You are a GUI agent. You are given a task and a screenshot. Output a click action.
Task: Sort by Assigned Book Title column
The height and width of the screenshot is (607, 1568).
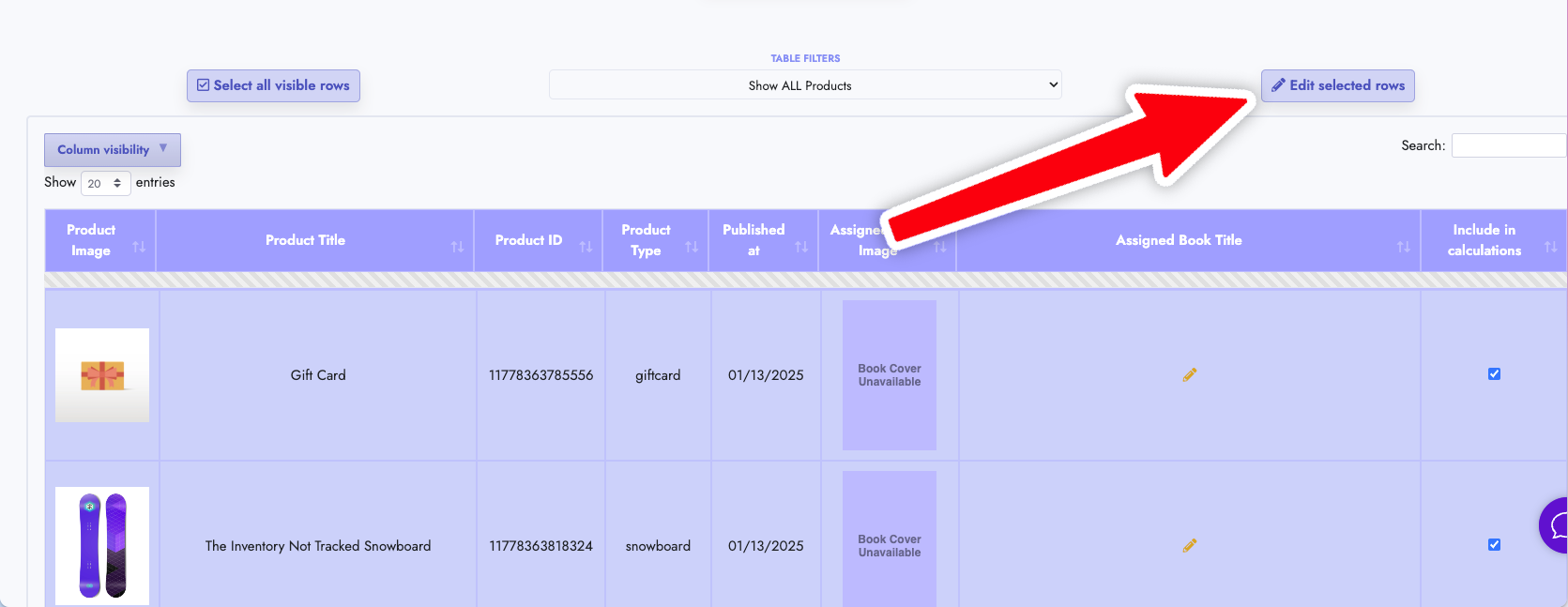tap(1188, 240)
